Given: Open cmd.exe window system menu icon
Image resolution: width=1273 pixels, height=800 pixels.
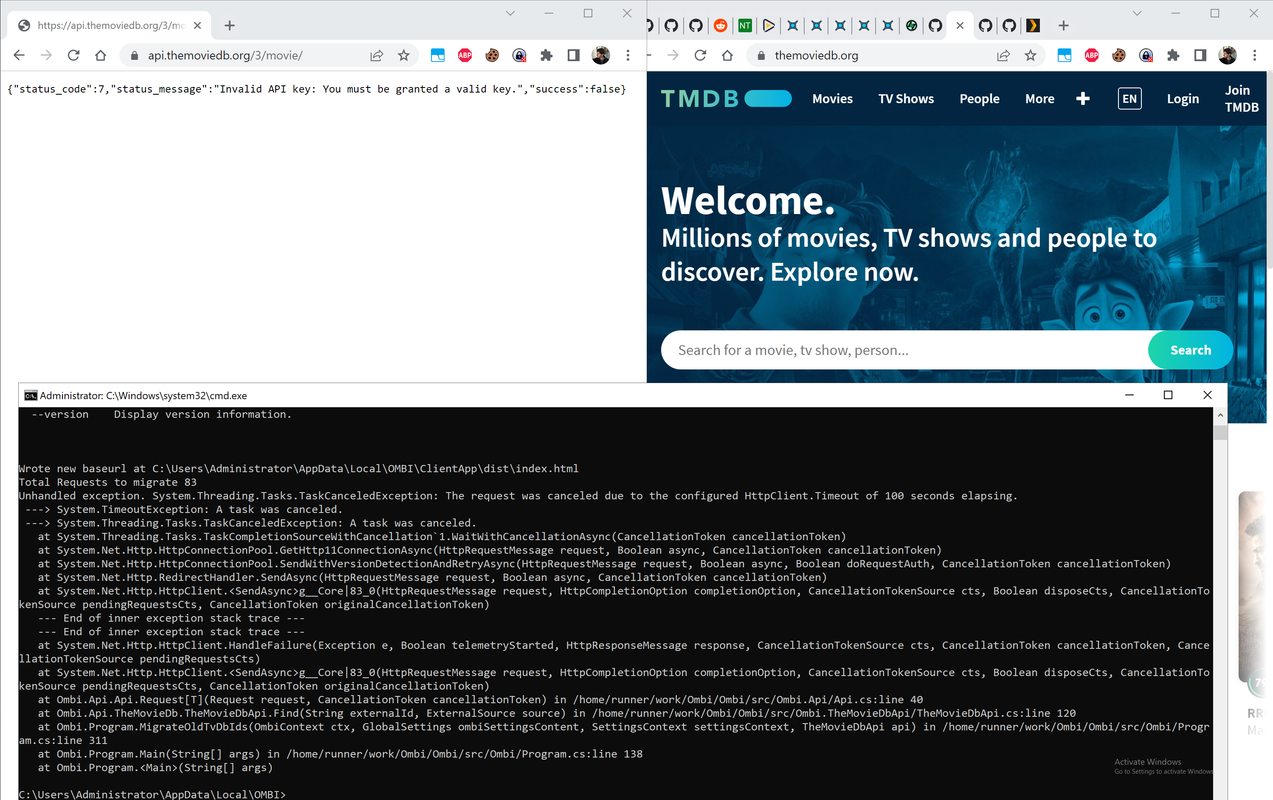Looking at the screenshot, I should (30, 395).
